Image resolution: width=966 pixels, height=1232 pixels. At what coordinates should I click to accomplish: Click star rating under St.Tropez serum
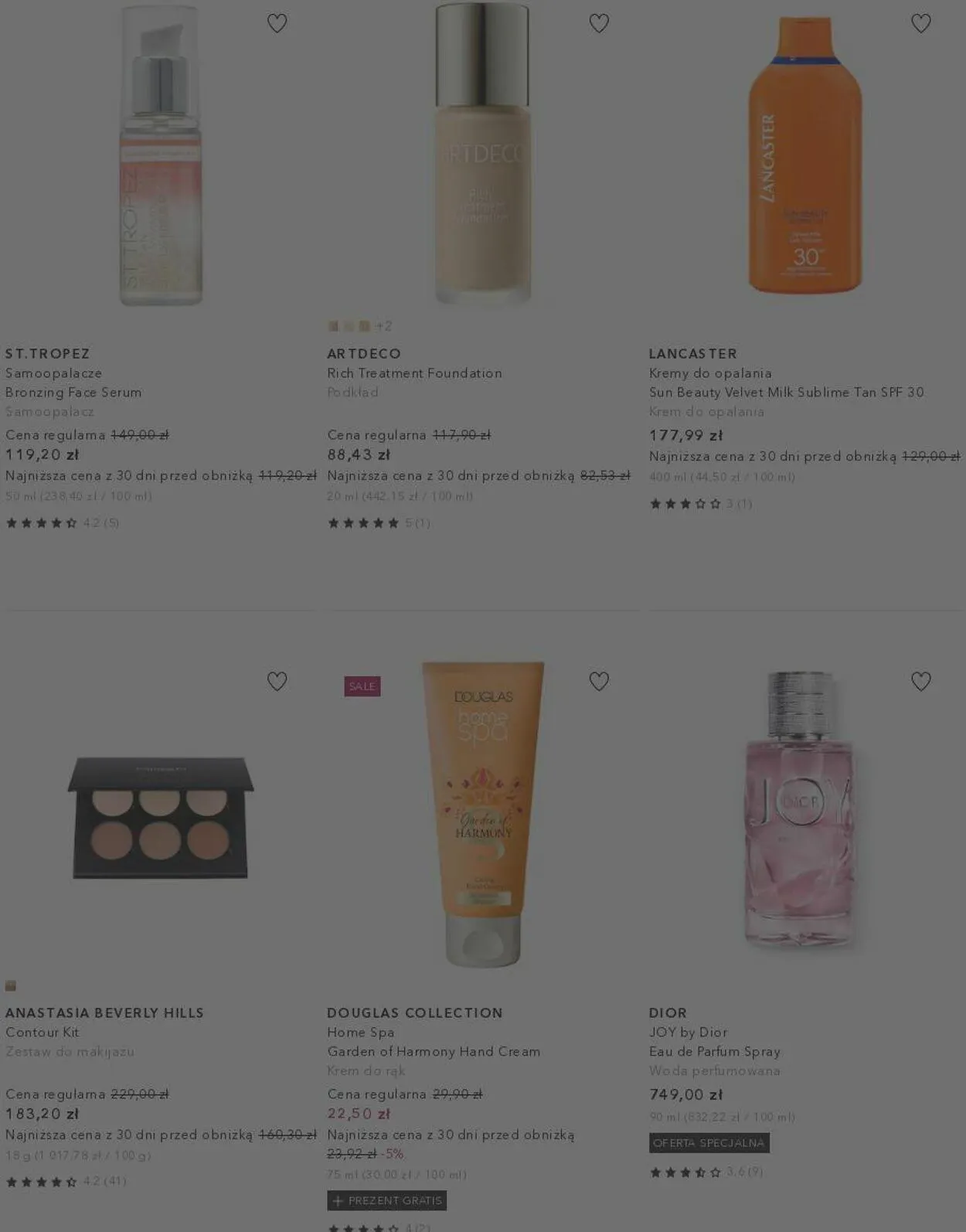pyautogui.click(x=42, y=523)
